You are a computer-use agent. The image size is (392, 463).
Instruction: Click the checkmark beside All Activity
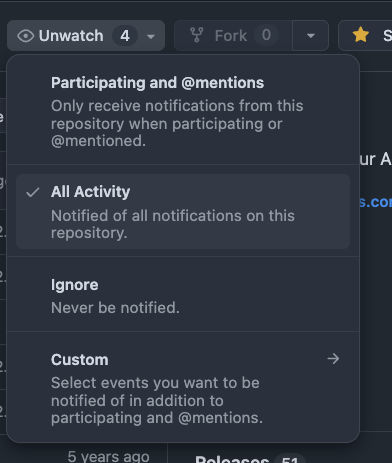(33, 192)
